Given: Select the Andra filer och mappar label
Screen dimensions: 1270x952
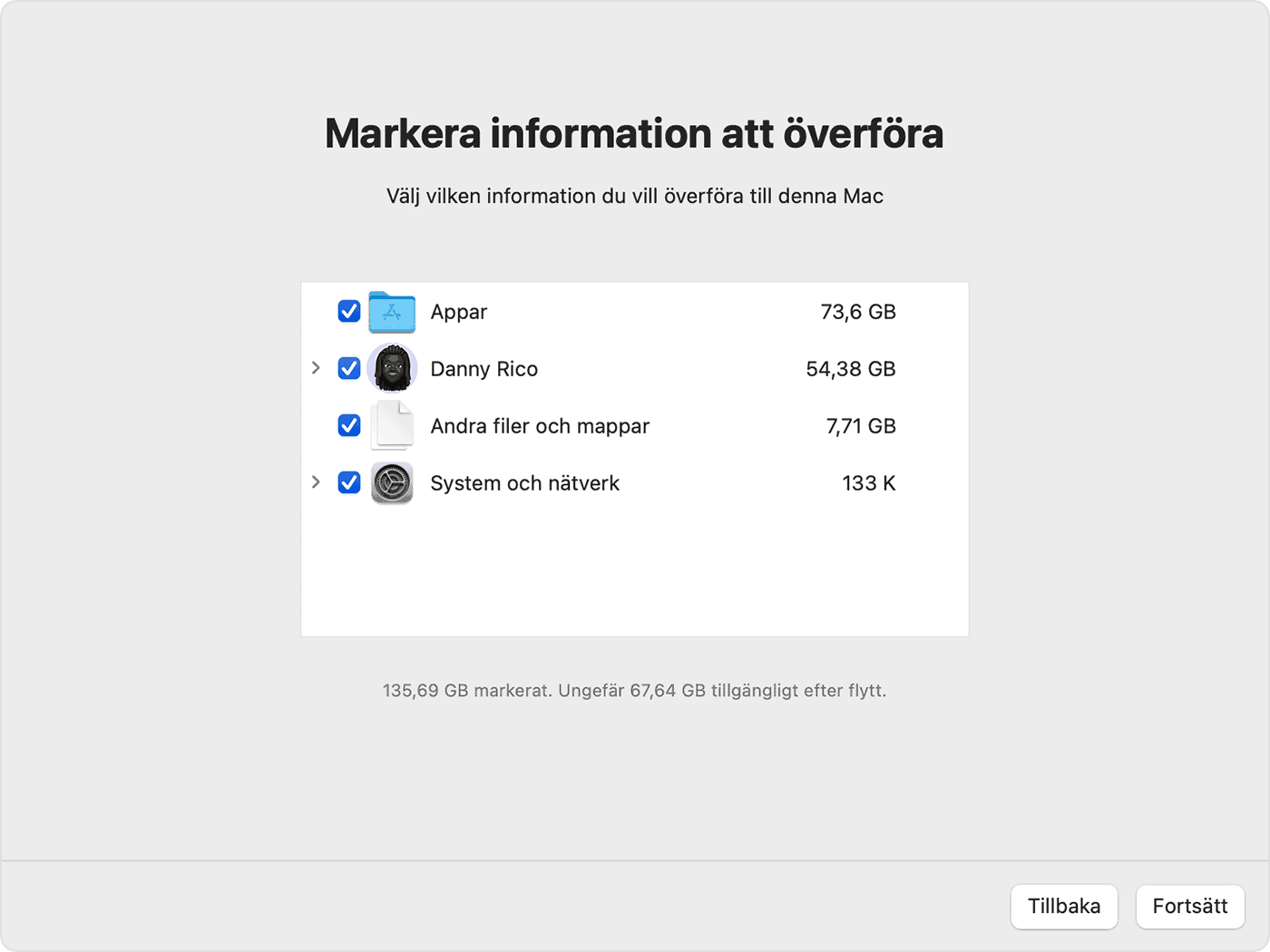Looking at the screenshot, I should (540, 426).
